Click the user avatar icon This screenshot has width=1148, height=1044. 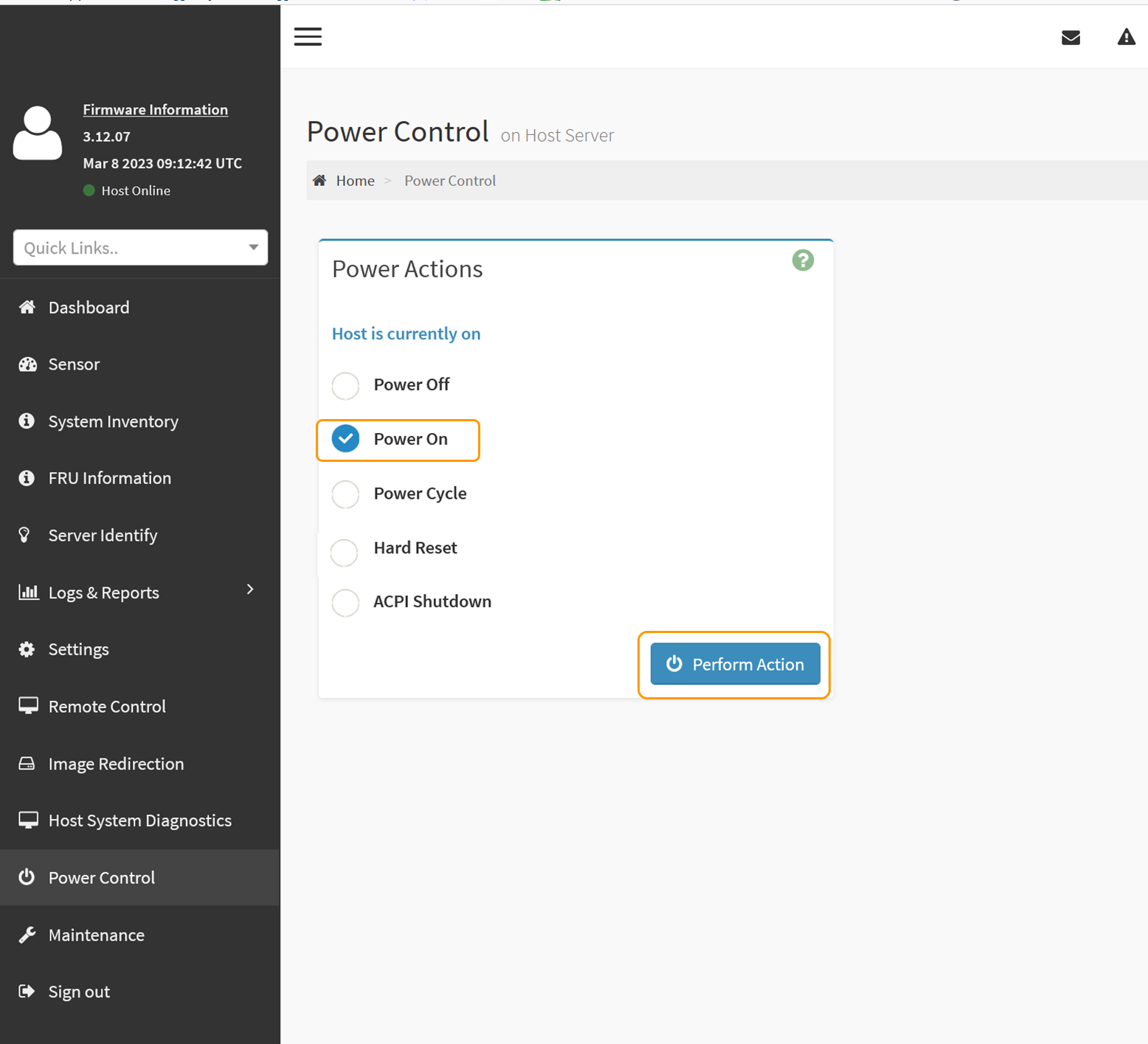pyautogui.click(x=38, y=134)
